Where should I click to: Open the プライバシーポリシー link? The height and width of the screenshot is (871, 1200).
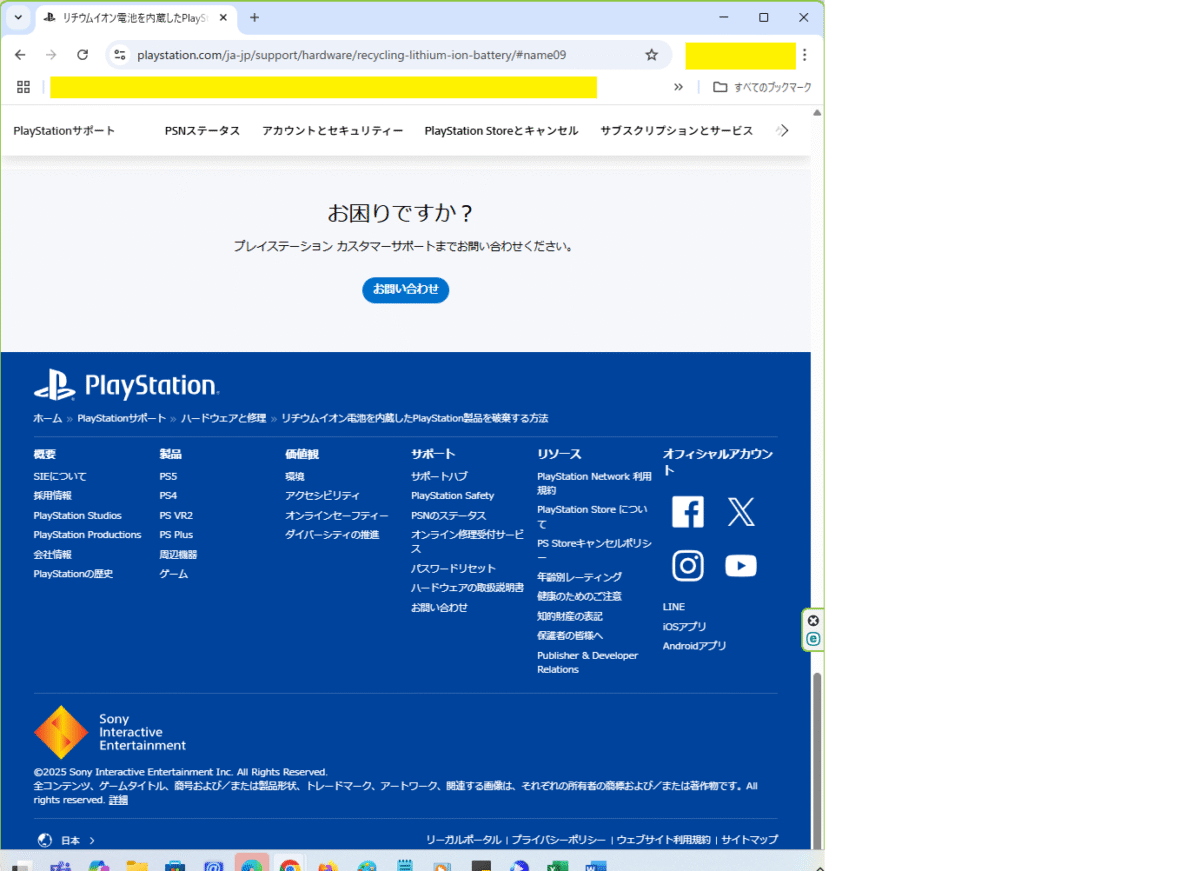pyautogui.click(x=558, y=840)
